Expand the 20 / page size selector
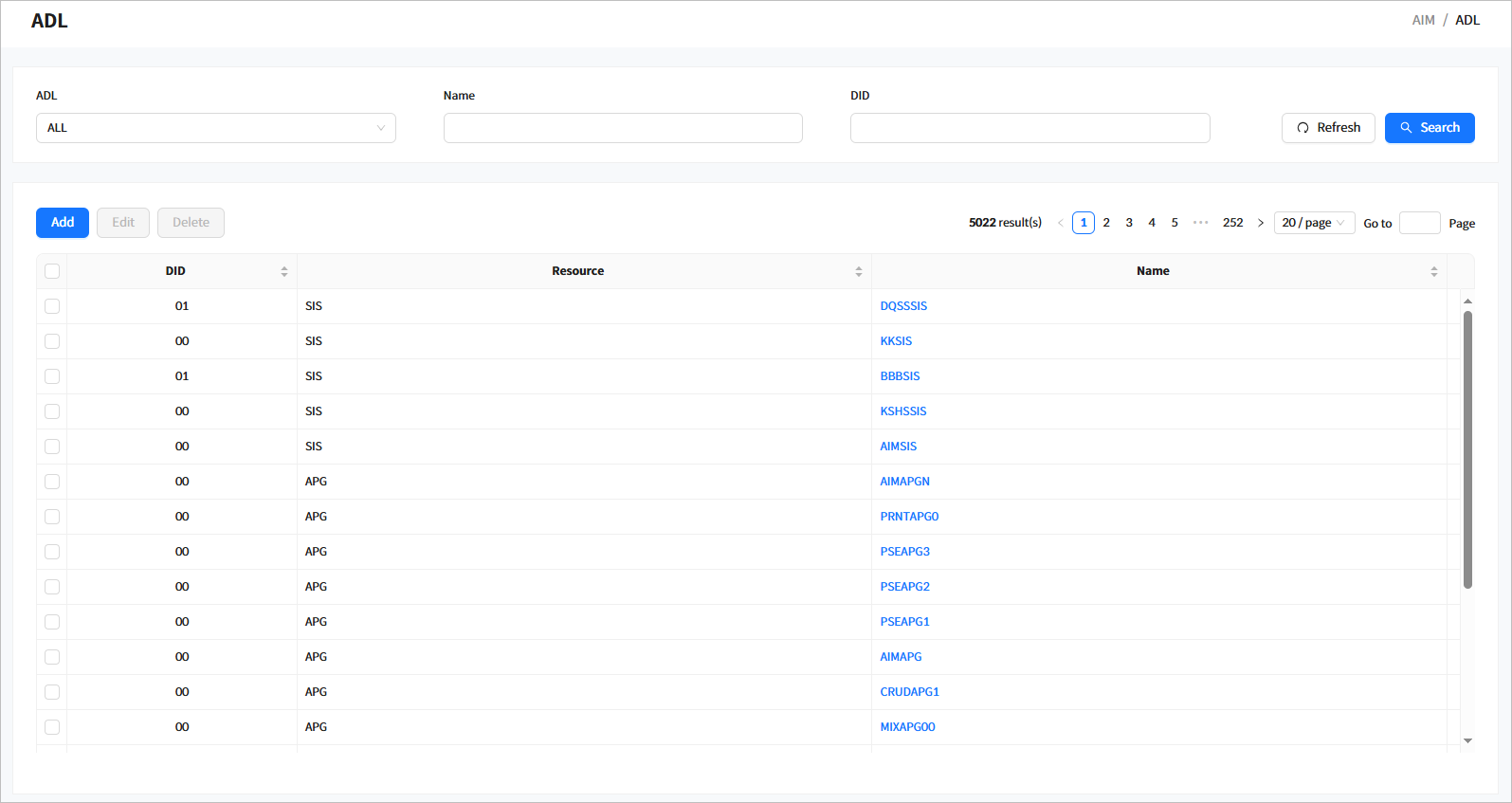Image resolution: width=1512 pixels, height=803 pixels. coord(1313,223)
